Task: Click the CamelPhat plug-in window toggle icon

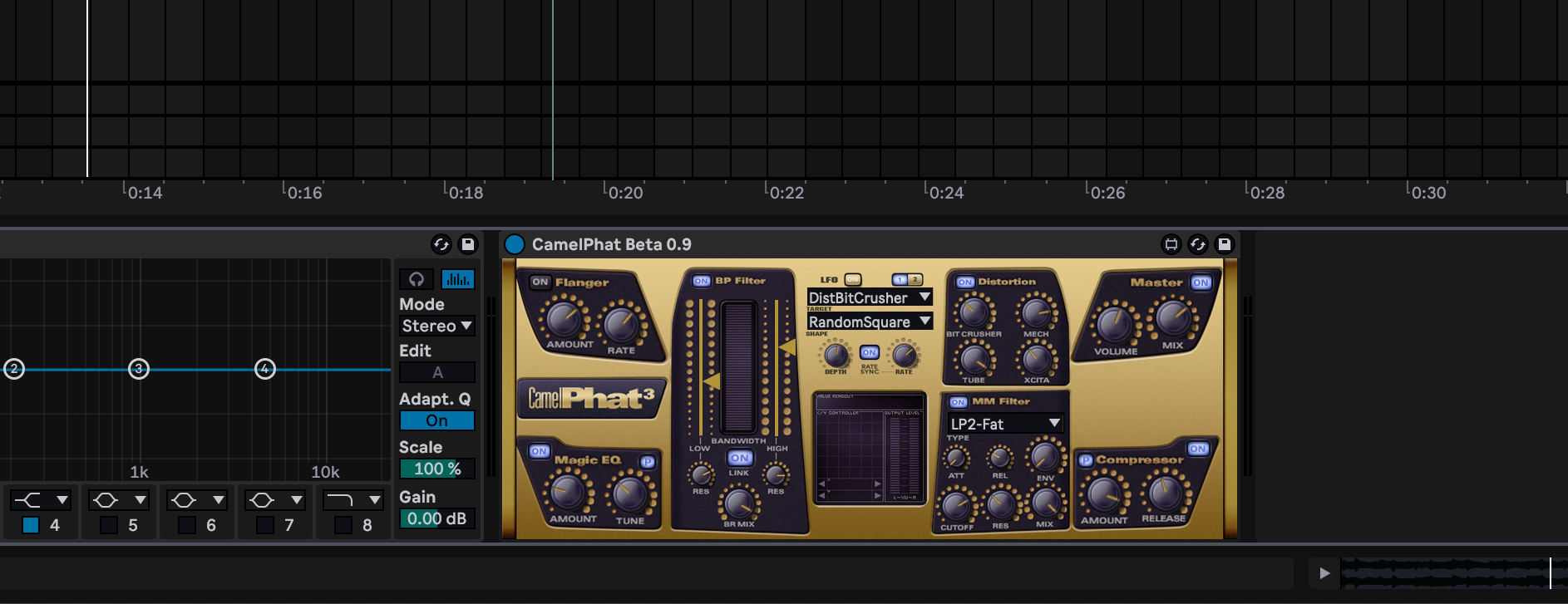Action: 1171,244
